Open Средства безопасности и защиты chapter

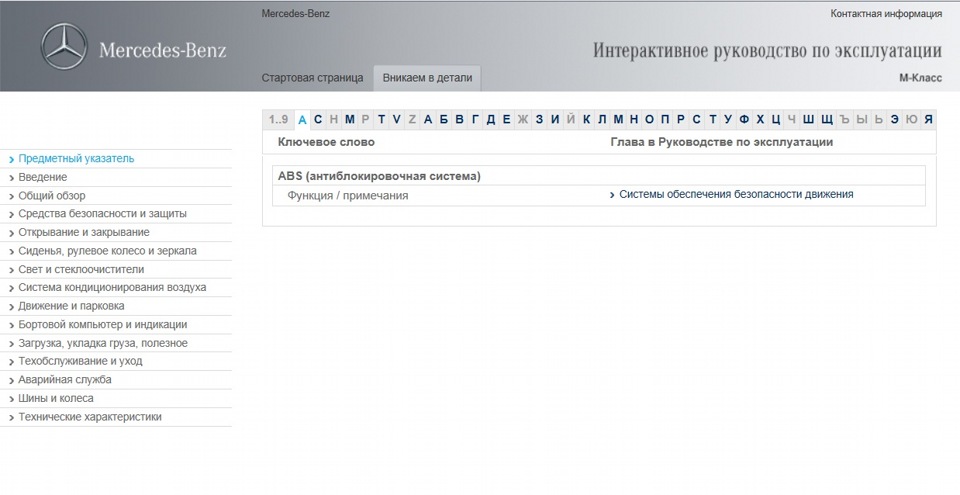(x=102, y=214)
